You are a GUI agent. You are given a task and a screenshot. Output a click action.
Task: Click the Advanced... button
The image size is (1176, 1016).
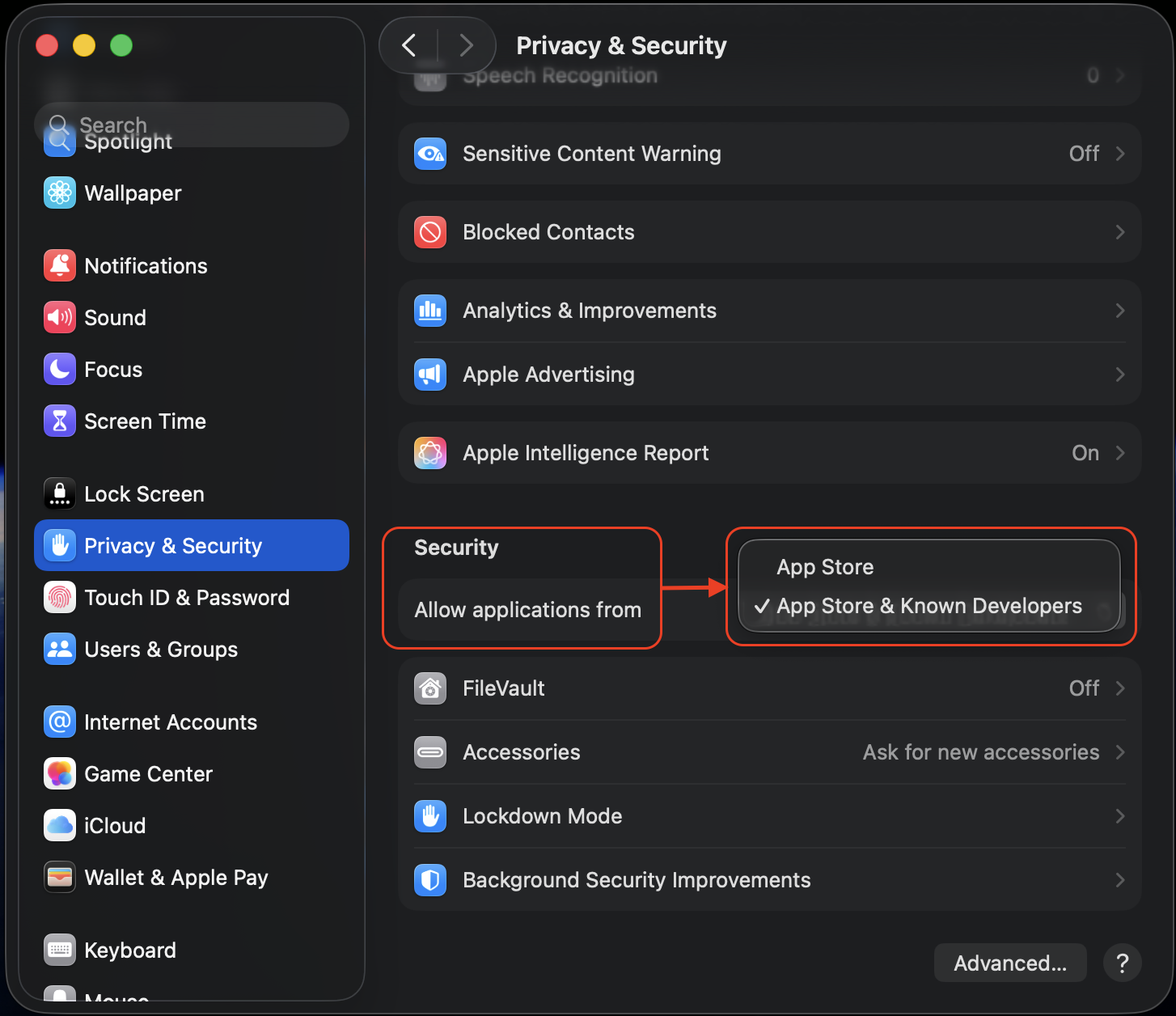pyautogui.click(x=1010, y=963)
